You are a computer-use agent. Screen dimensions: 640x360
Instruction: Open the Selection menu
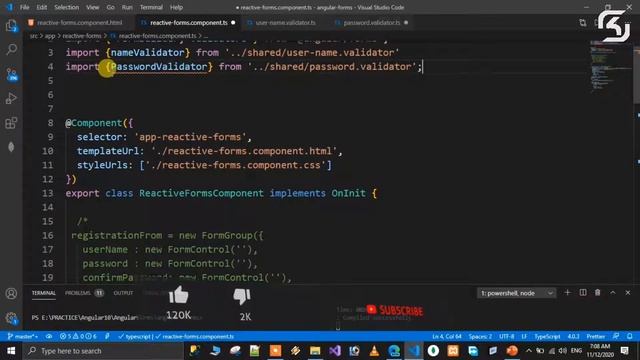pyautogui.click(x=67, y=7)
